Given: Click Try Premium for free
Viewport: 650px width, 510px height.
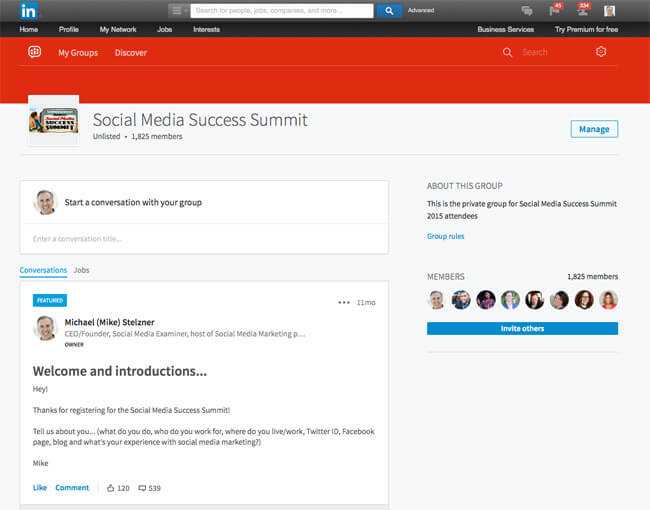Looking at the screenshot, I should click(x=587, y=29).
